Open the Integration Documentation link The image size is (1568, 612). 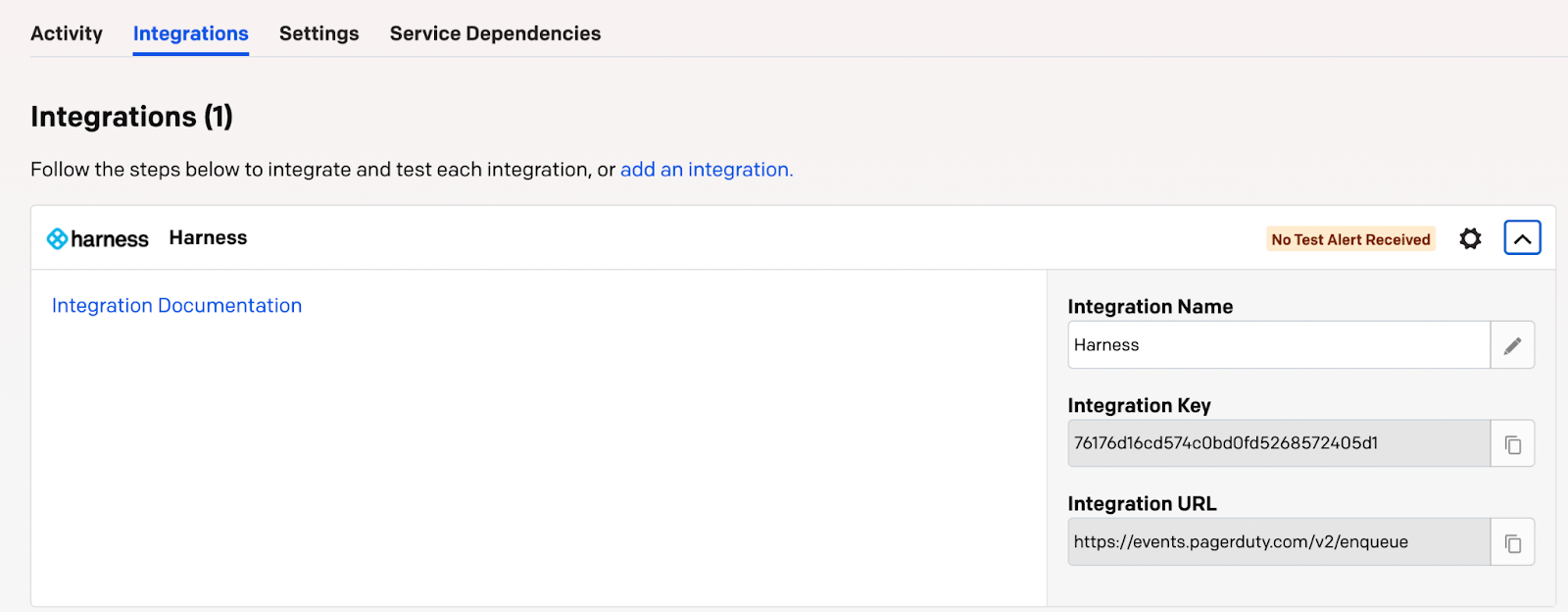click(x=176, y=305)
